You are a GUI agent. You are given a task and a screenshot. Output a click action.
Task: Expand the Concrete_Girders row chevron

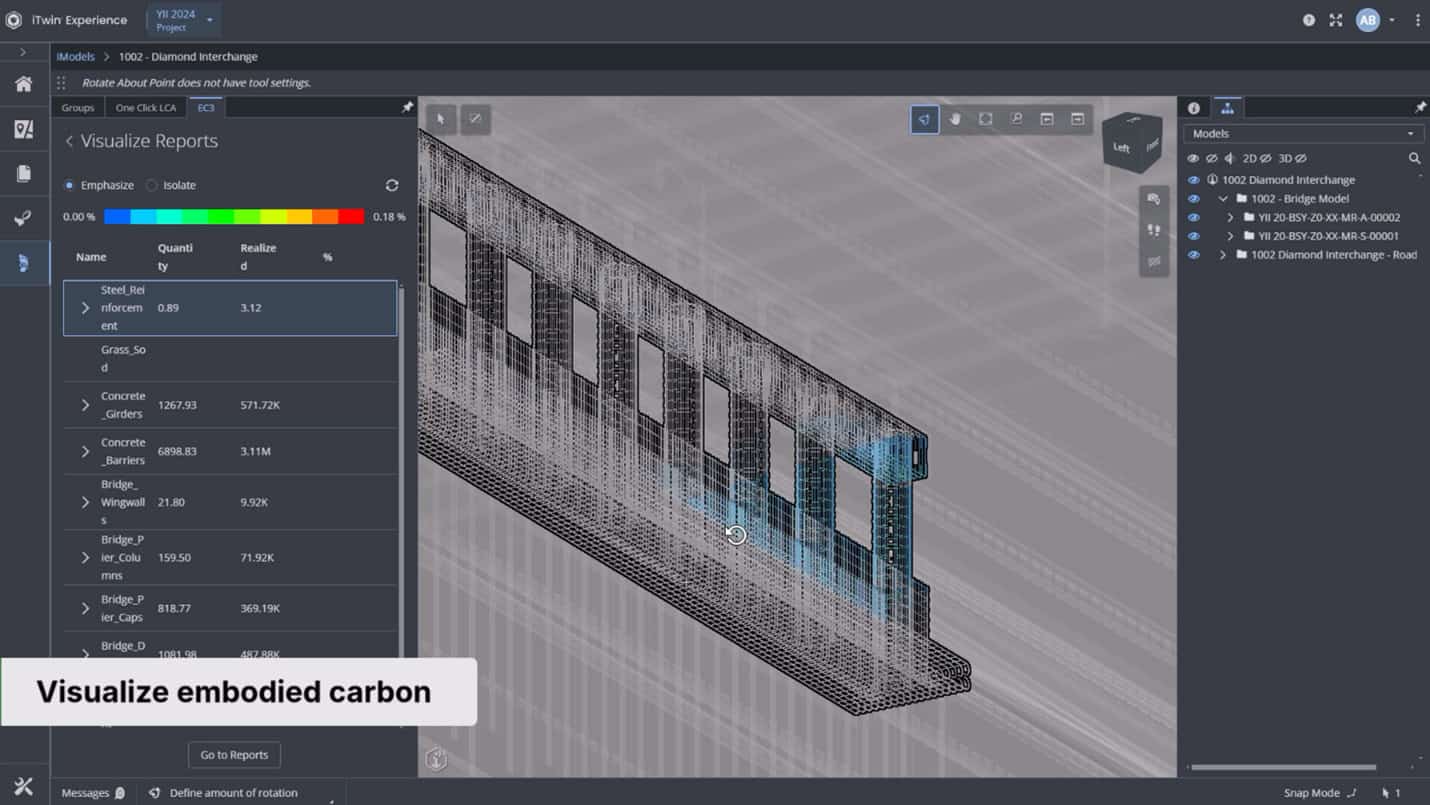[x=84, y=405]
